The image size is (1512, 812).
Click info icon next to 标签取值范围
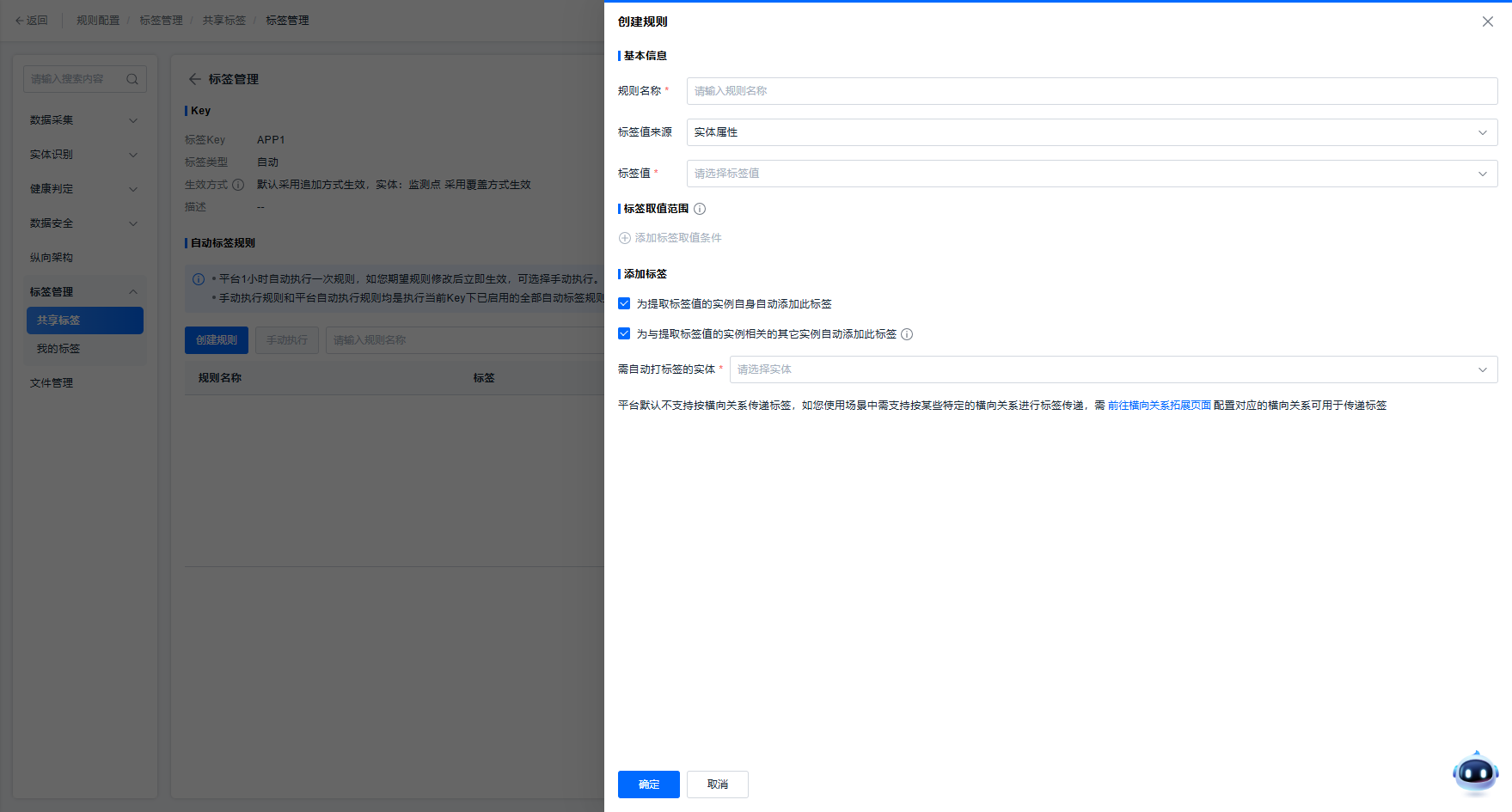700,209
